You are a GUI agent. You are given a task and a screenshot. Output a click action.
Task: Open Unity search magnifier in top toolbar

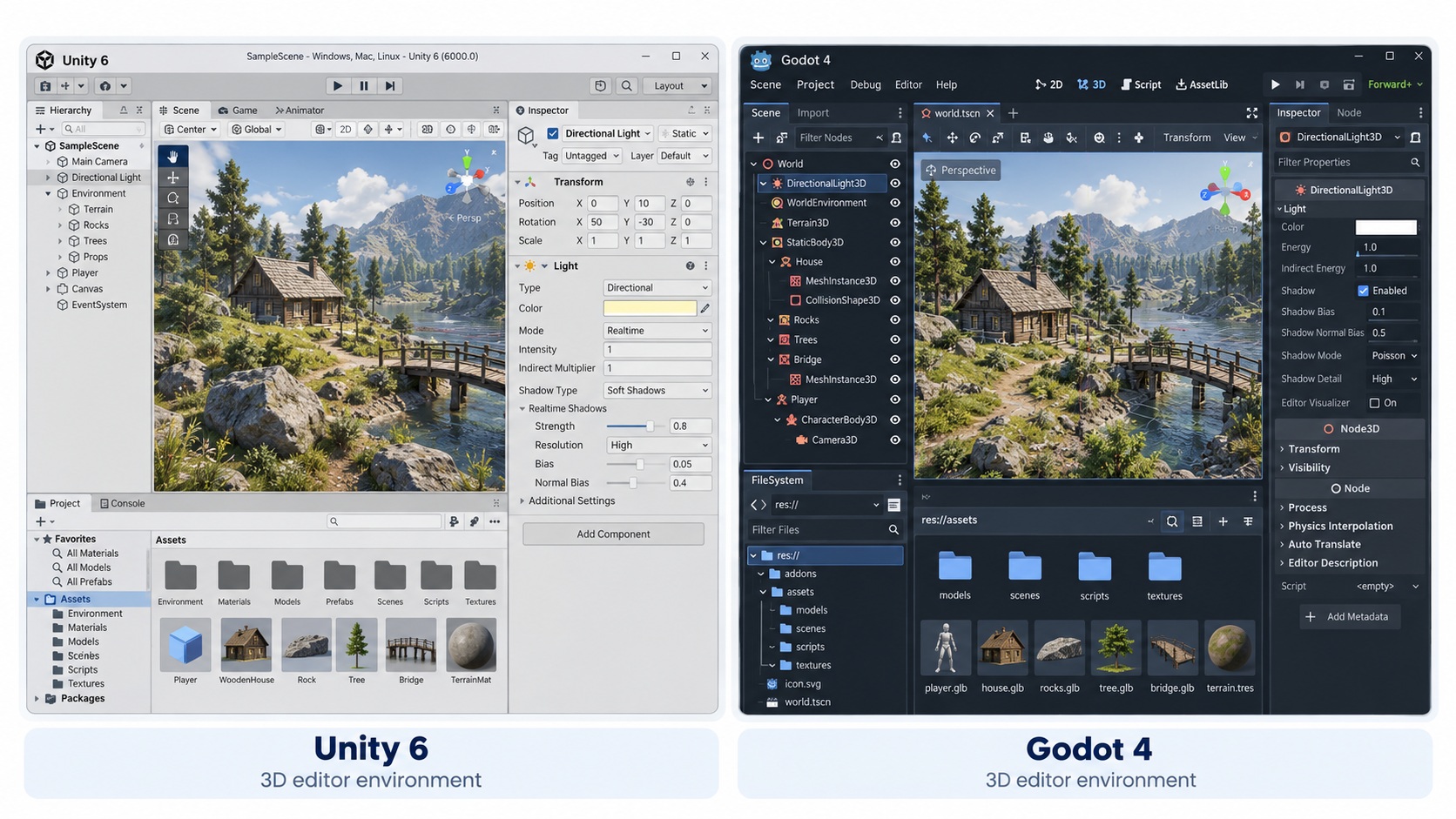626,85
